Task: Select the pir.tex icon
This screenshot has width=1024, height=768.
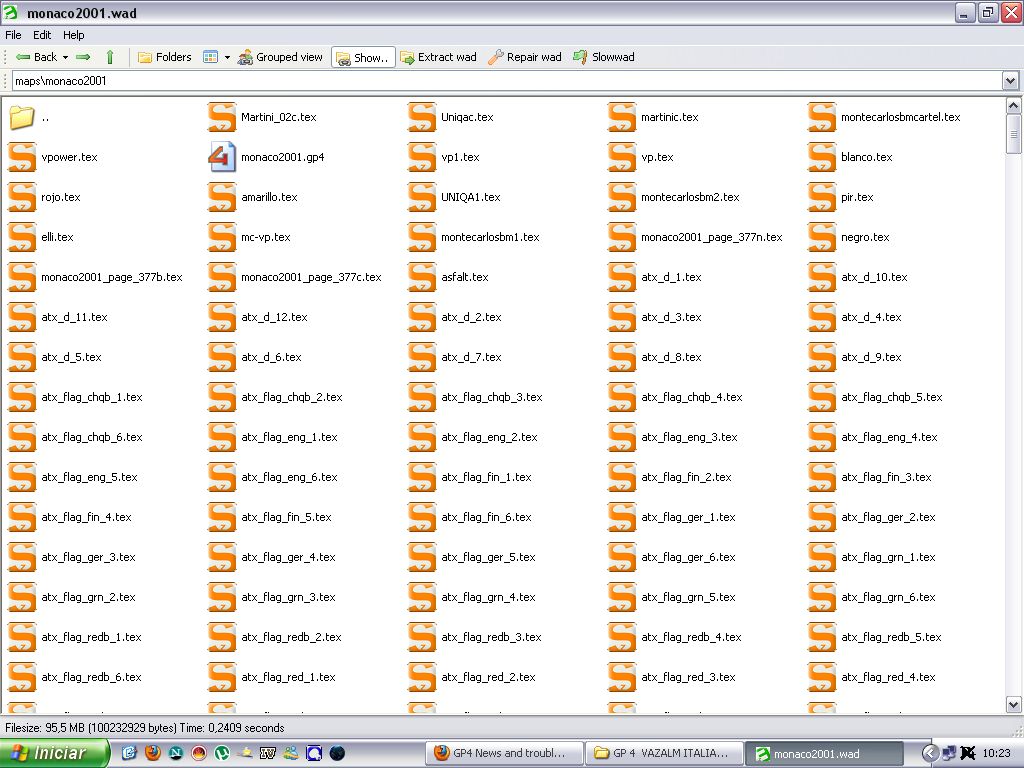Action: [821, 197]
